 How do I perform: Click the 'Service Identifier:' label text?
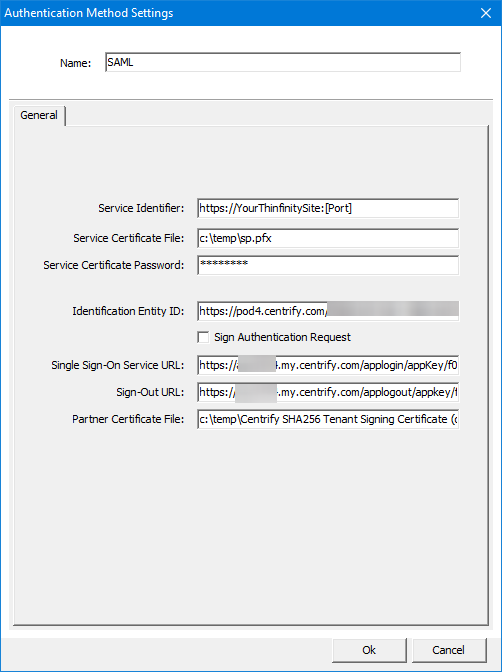(141, 208)
